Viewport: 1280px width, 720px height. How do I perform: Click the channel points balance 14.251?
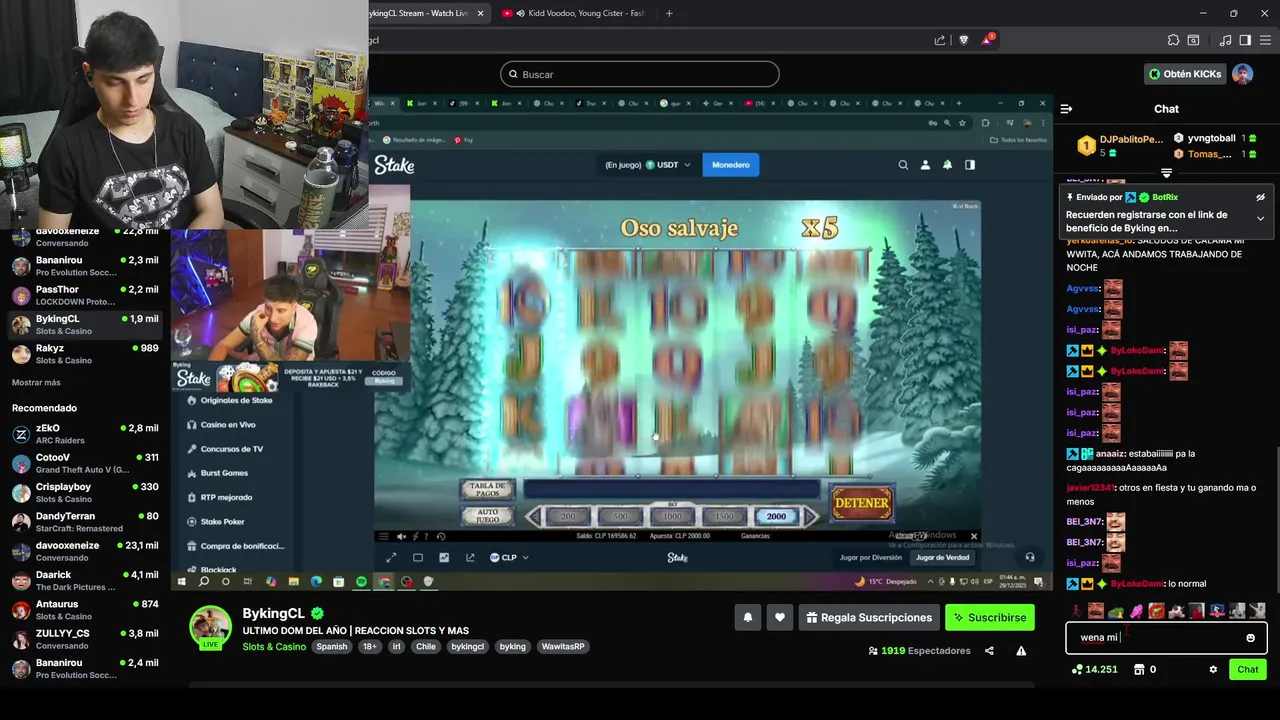[x=1094, y=670]
